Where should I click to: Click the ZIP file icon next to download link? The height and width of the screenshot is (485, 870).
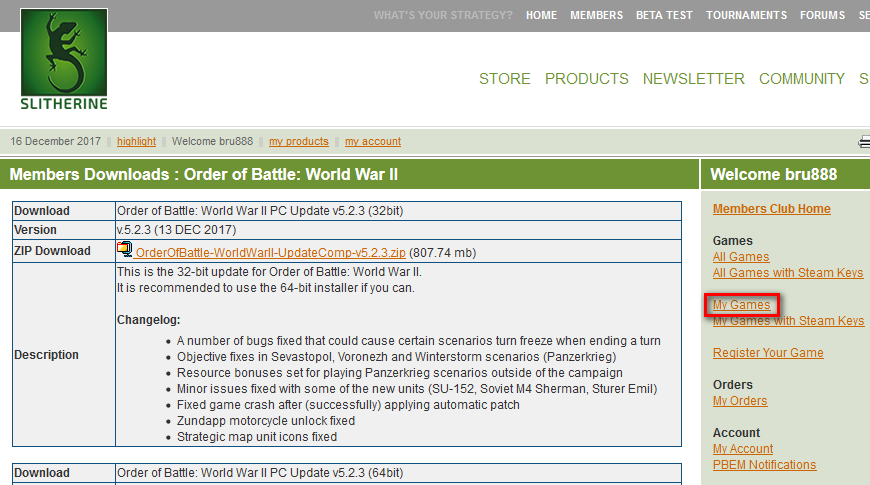pyautogui.click(x=124, y=250)
